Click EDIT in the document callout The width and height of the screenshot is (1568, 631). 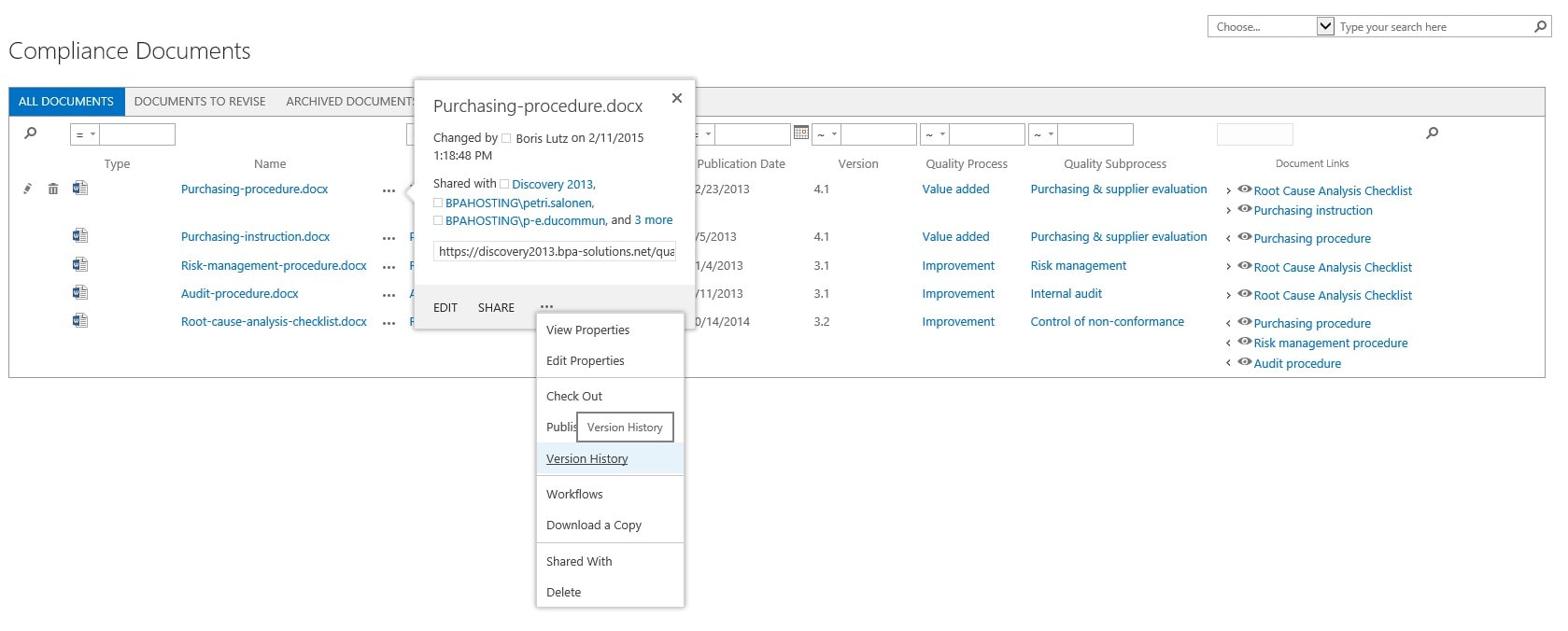(445, 307)
